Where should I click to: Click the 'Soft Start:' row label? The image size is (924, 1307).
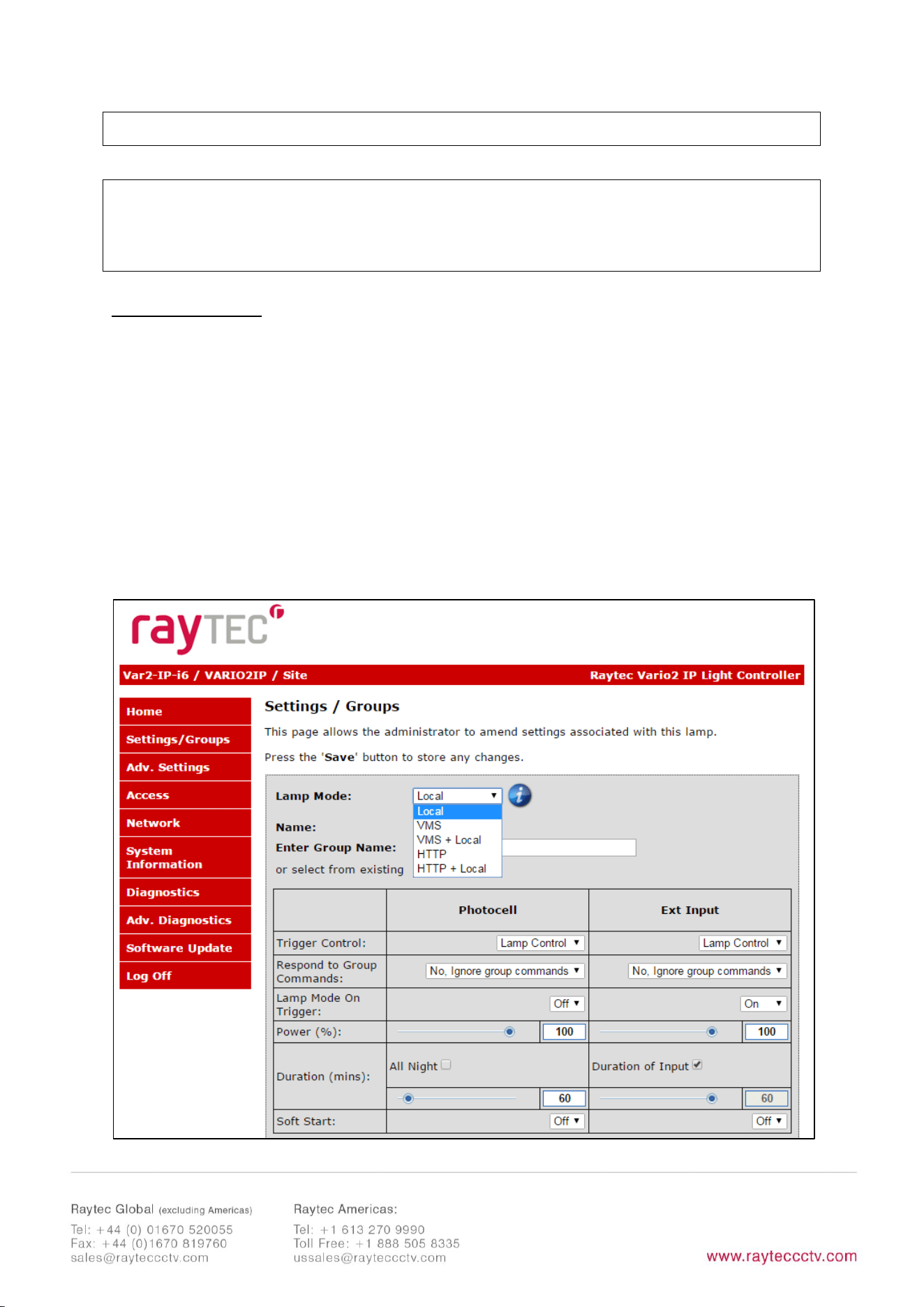306,1121
